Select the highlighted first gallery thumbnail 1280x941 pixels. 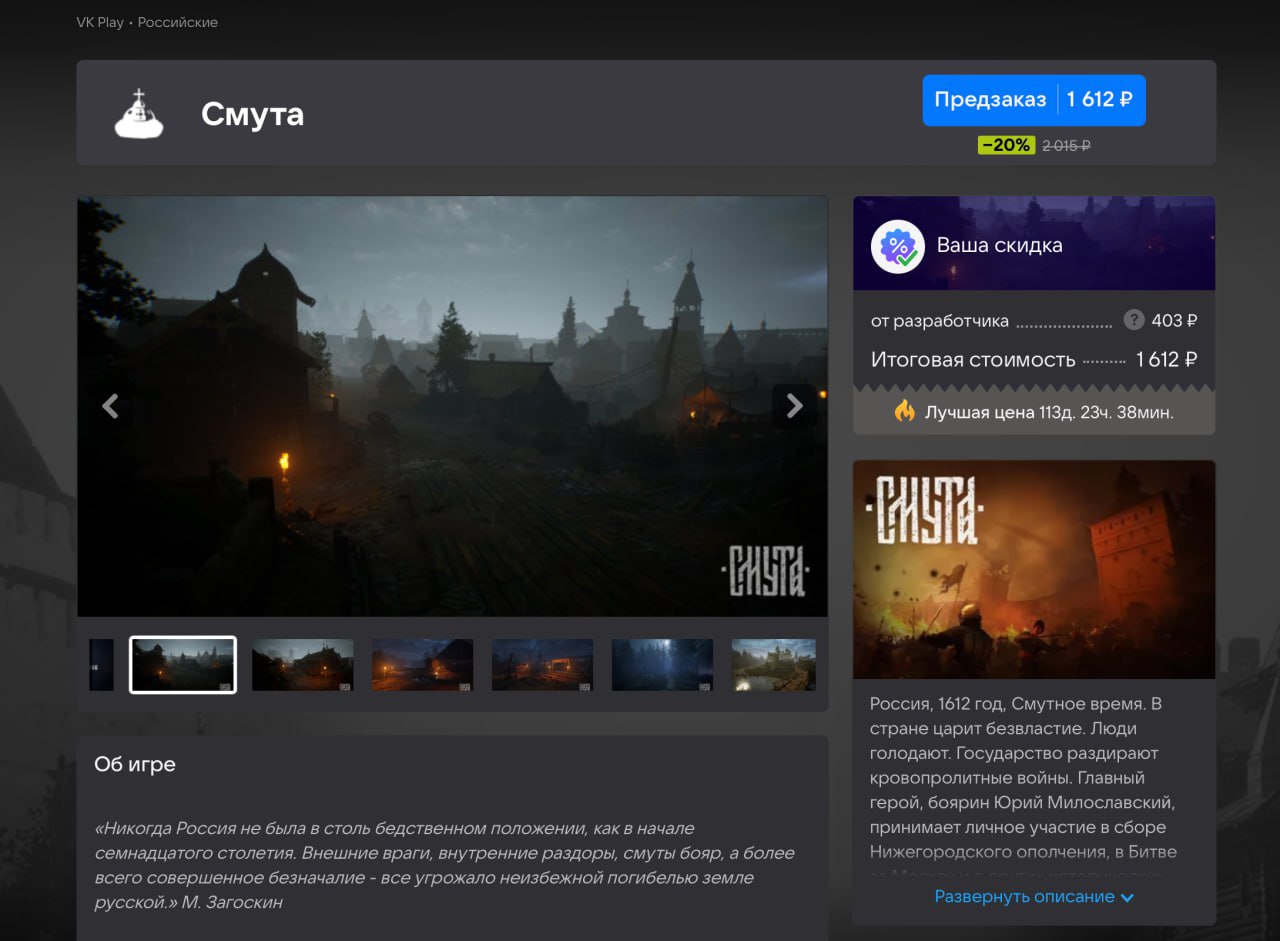coord(183,665)
